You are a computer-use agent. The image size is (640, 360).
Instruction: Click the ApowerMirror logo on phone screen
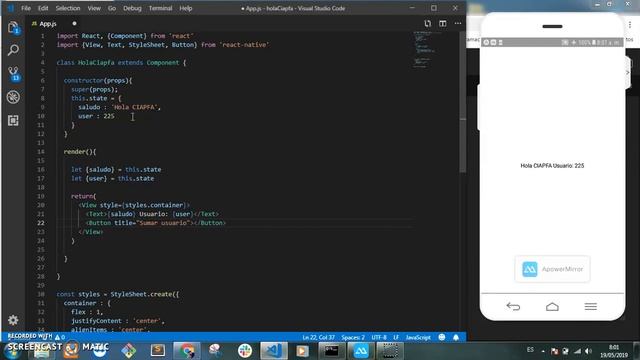[x=530, y=269]
